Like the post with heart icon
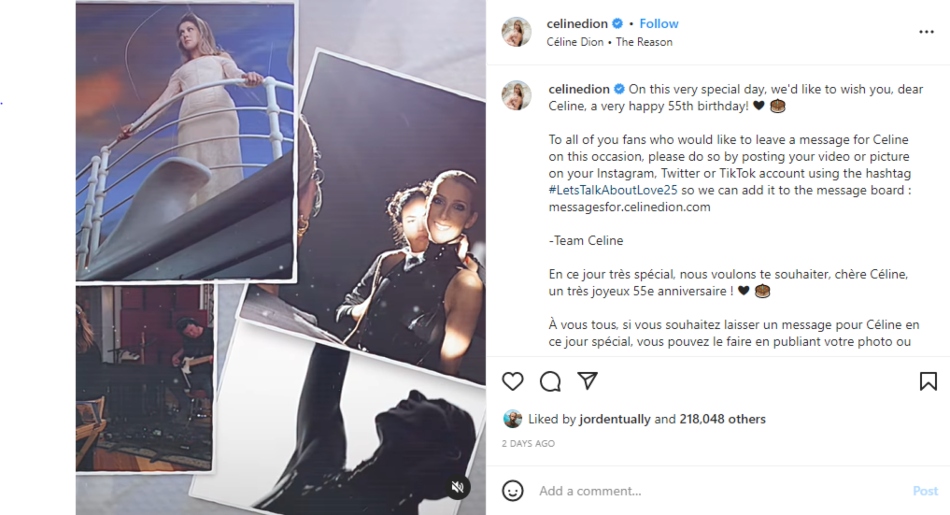The width and height of the screenshot is (950, 515). (x=513, y=381)
